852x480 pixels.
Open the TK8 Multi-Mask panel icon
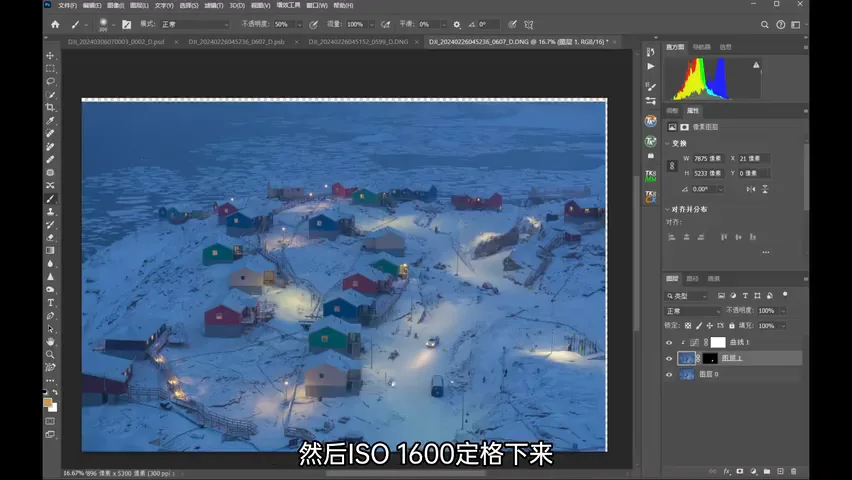click(x=650, y=176)
